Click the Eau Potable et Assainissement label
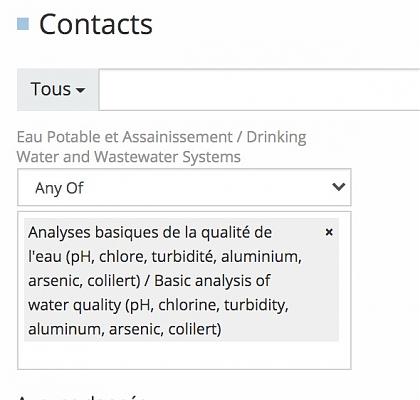This screenshot has height=400, width=420. (125, 137)
